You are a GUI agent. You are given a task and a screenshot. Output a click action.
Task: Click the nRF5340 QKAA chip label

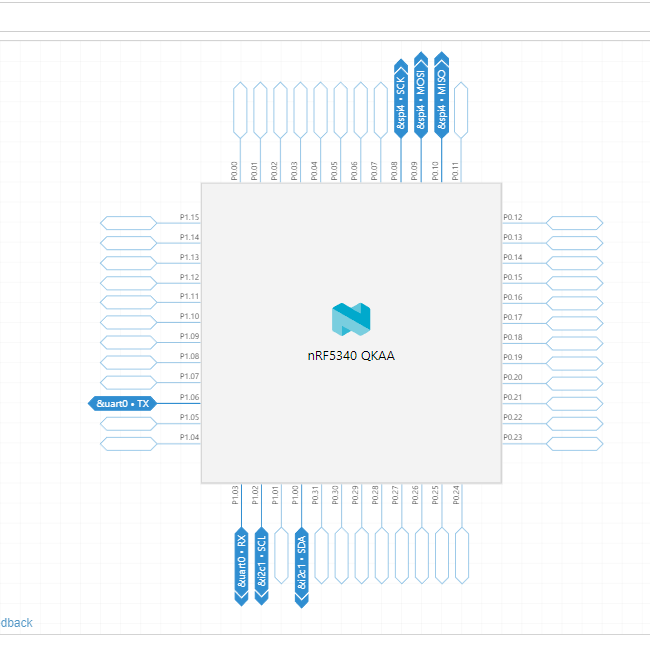351,356
